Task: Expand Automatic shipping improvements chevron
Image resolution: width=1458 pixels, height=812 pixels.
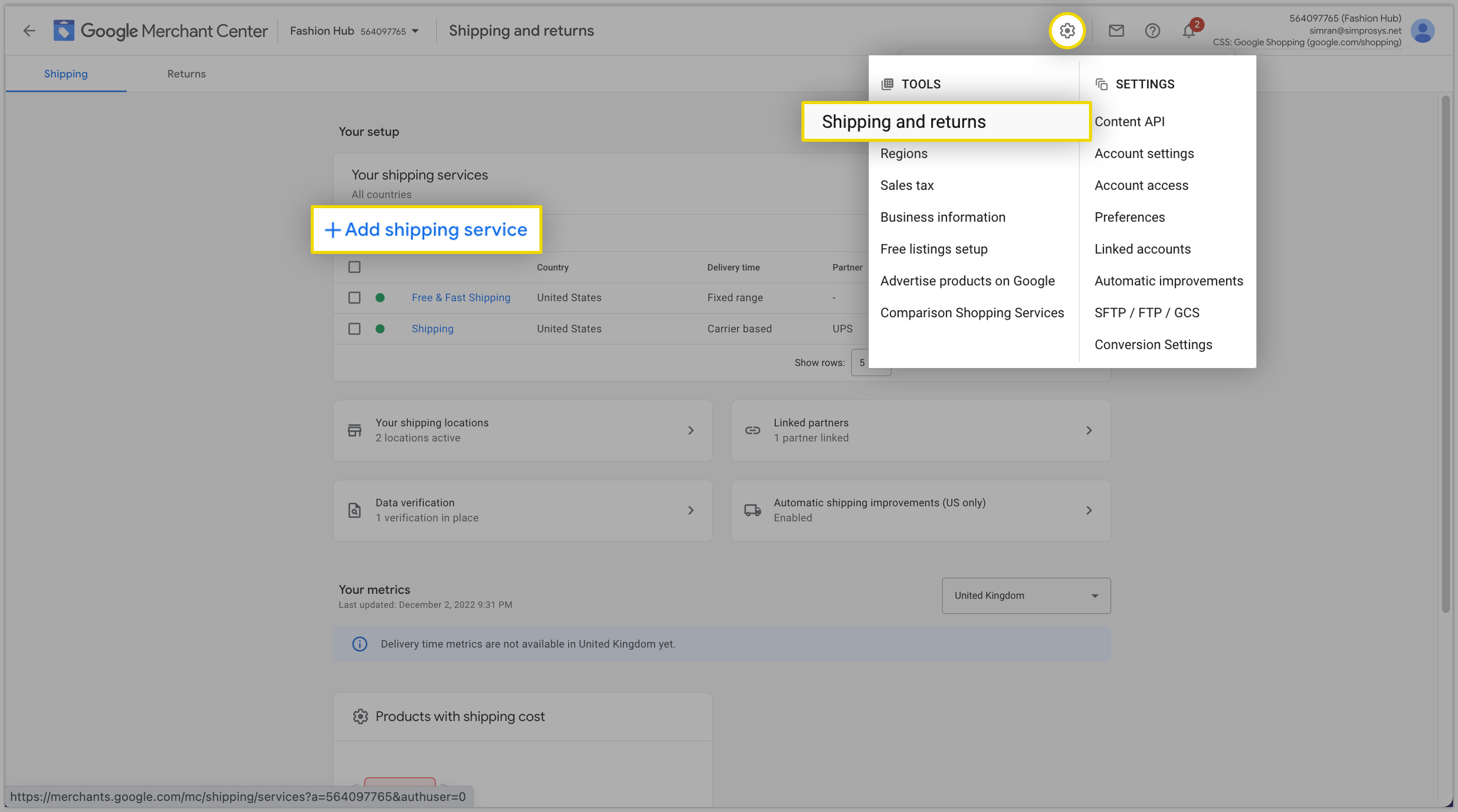Action: [x=1088, y=510]
